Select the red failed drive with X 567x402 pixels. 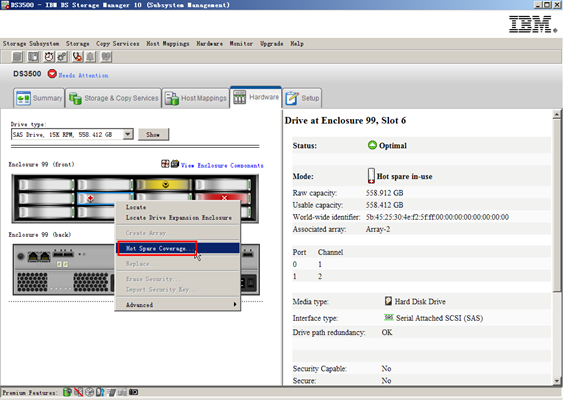tap(223, 198)
